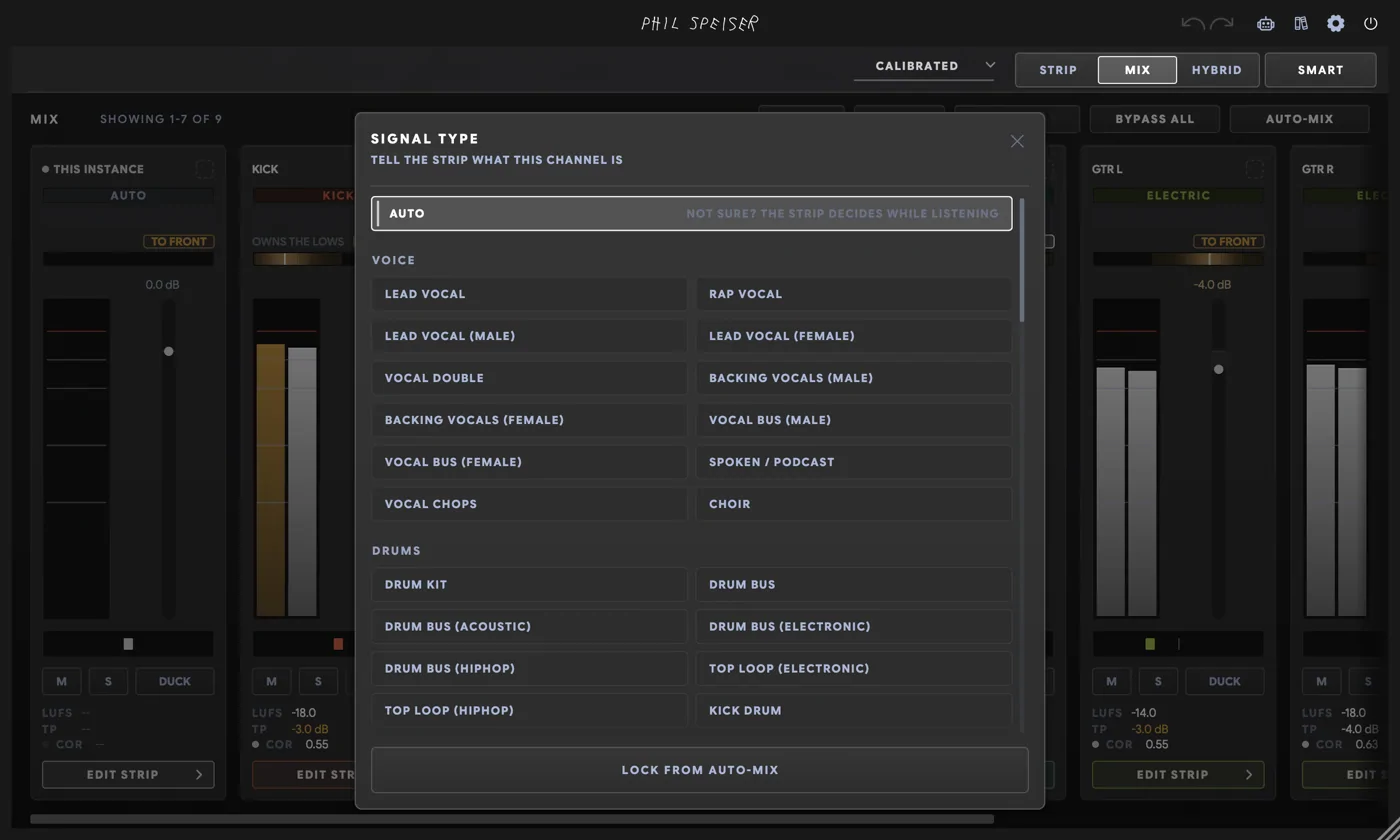This screenshot has height=840, width=1400.
Task: Open the settings gear icon
Action: click(x=1336, y=23)
